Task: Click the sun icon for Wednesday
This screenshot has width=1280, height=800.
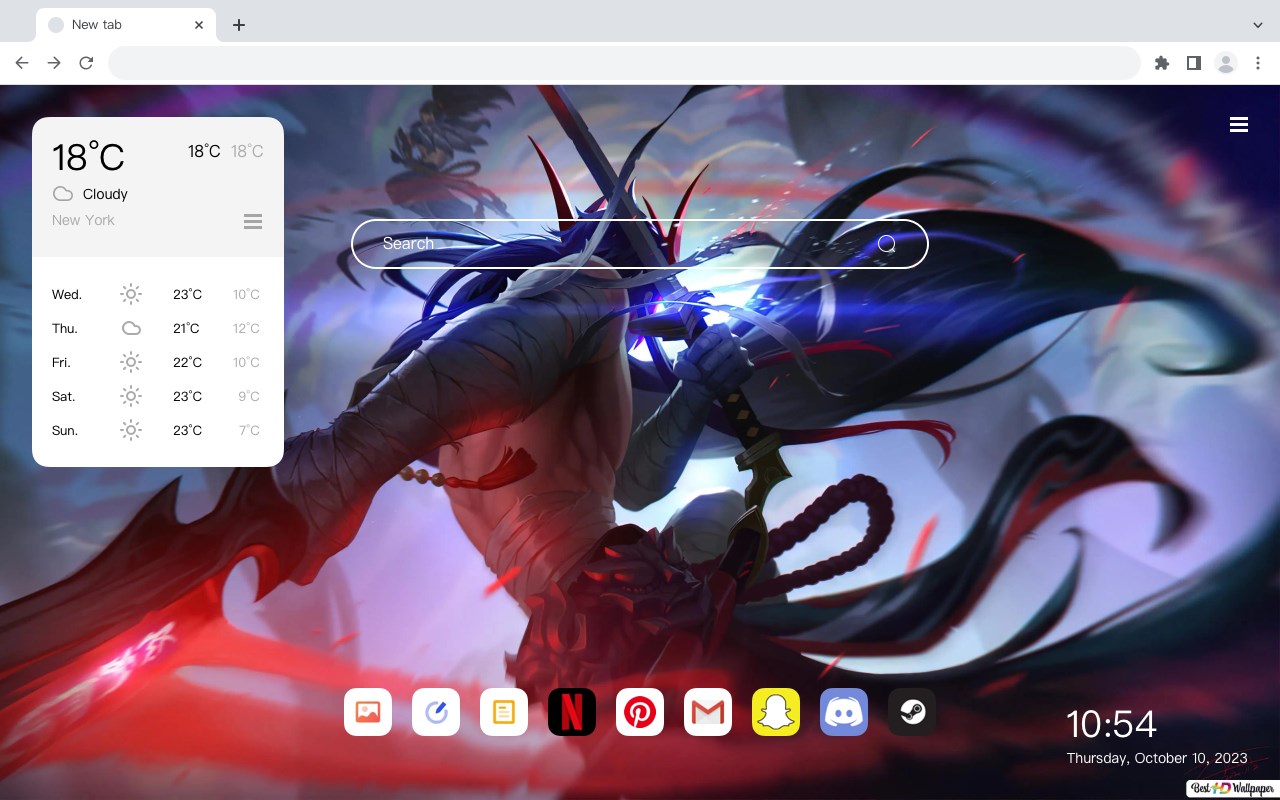Action: click(131, 294)
